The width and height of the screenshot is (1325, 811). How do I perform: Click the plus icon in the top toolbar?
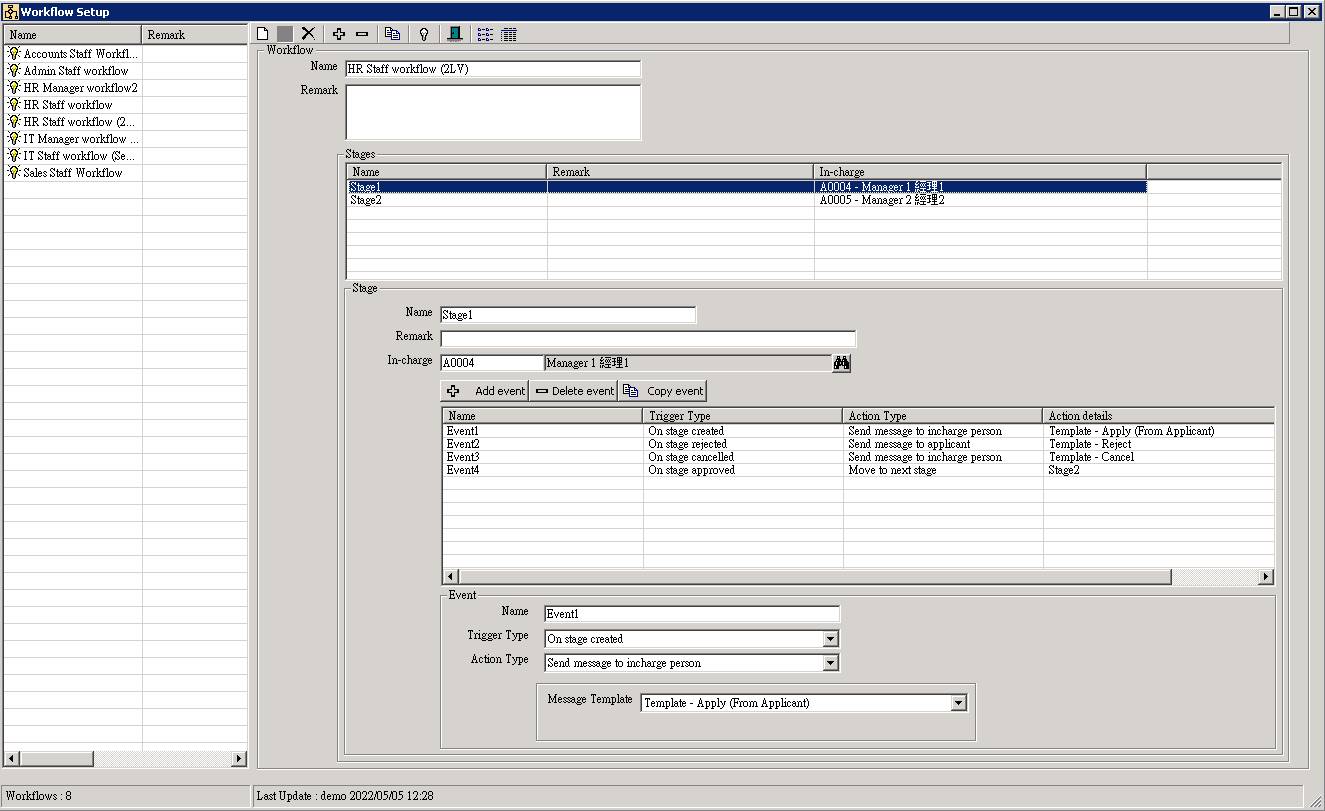[339, 34]
